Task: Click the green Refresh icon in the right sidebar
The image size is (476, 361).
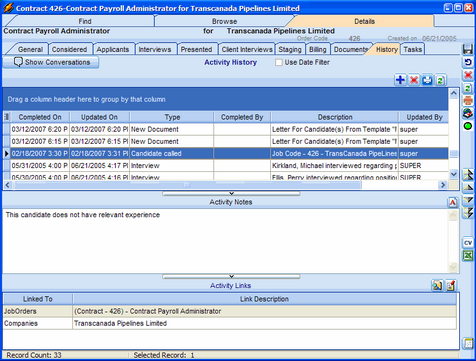Action: (x=468, y=88)
